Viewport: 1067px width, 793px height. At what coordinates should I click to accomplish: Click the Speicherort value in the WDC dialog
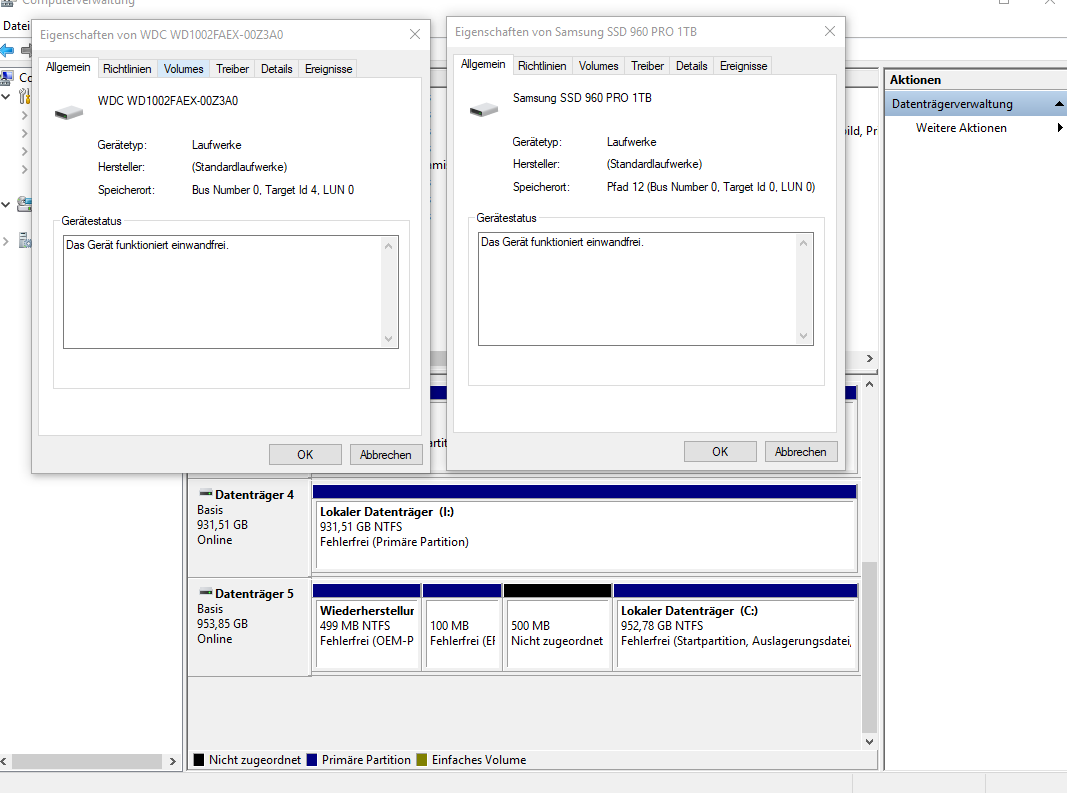(273, 190)
